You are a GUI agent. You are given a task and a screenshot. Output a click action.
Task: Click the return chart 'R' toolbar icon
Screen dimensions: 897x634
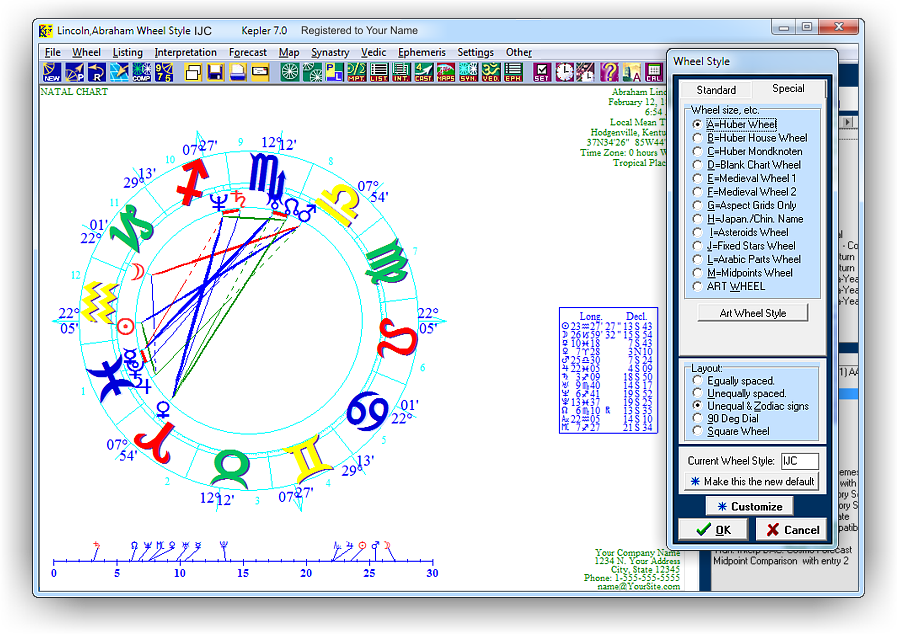97,73
